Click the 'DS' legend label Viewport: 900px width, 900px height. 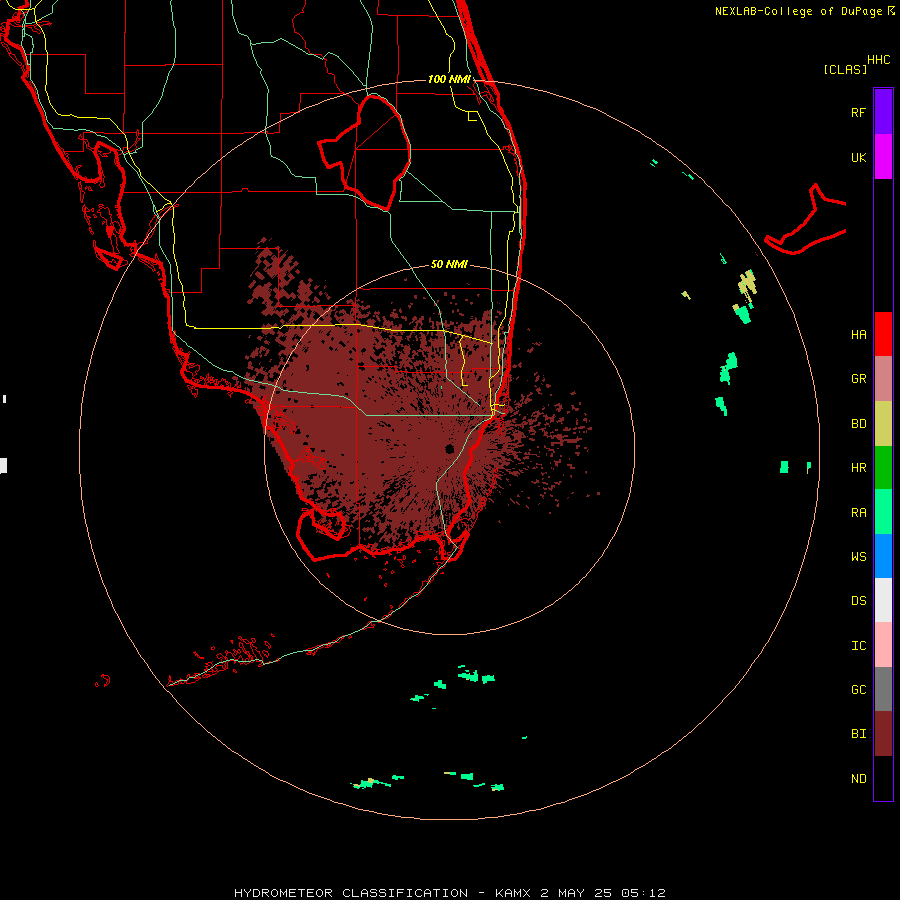(858, 601)
